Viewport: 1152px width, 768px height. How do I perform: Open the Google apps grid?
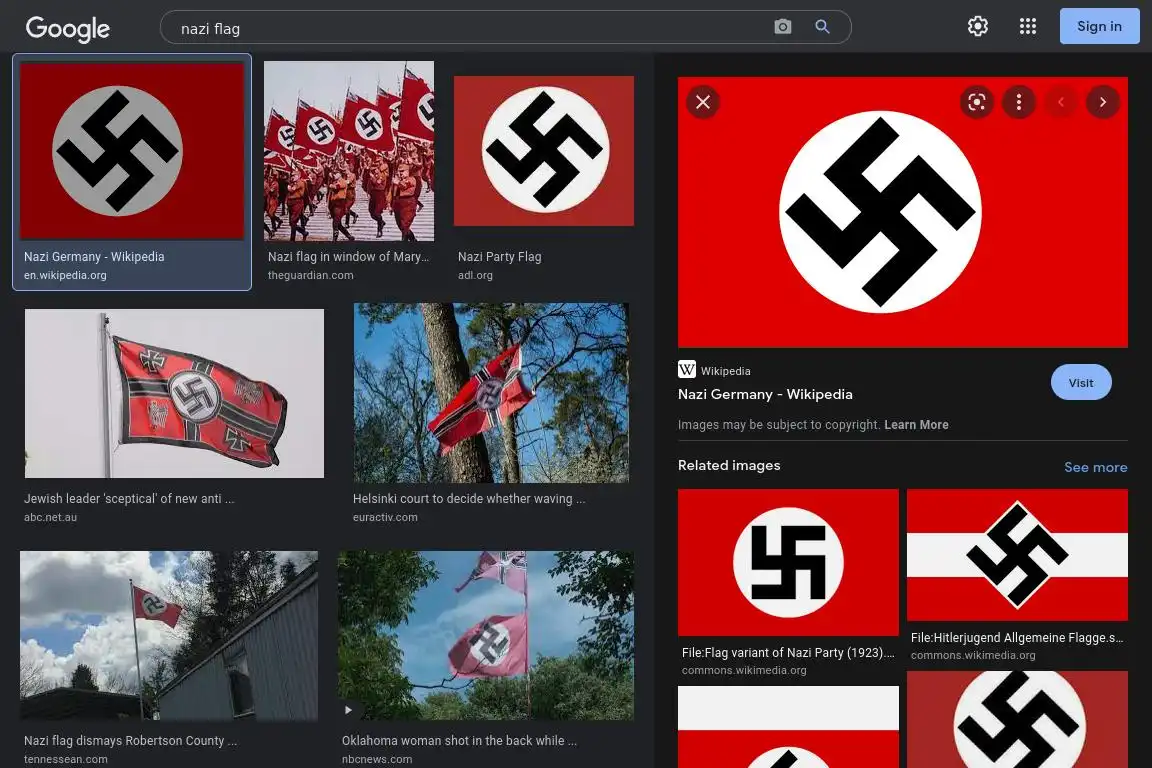point(1027,26)
